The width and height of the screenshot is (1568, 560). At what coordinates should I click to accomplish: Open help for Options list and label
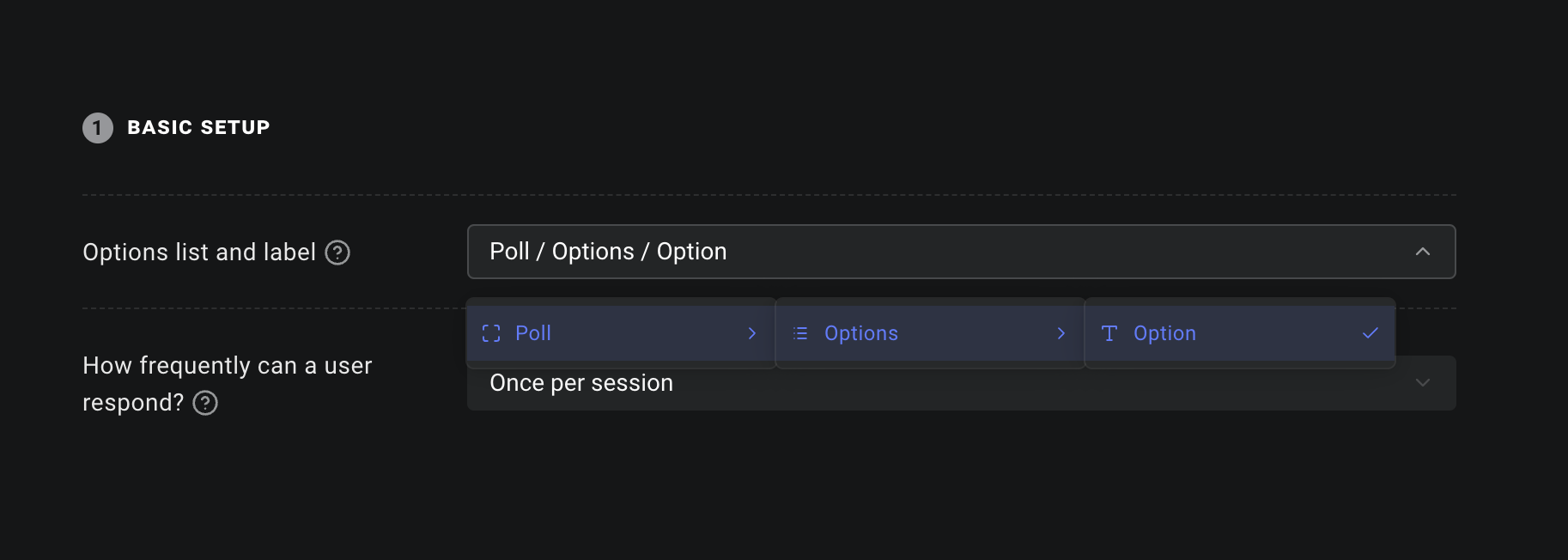pos(337,253)
